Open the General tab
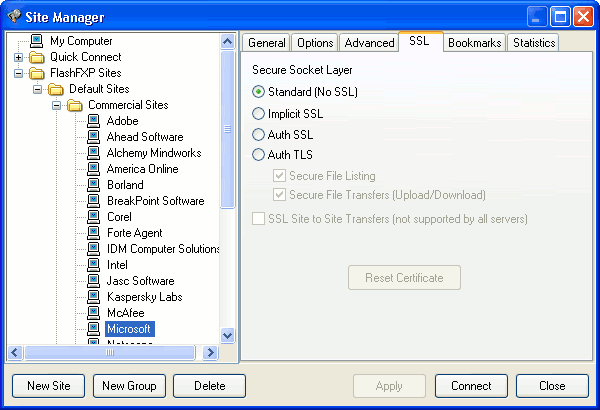 [266, 43]
